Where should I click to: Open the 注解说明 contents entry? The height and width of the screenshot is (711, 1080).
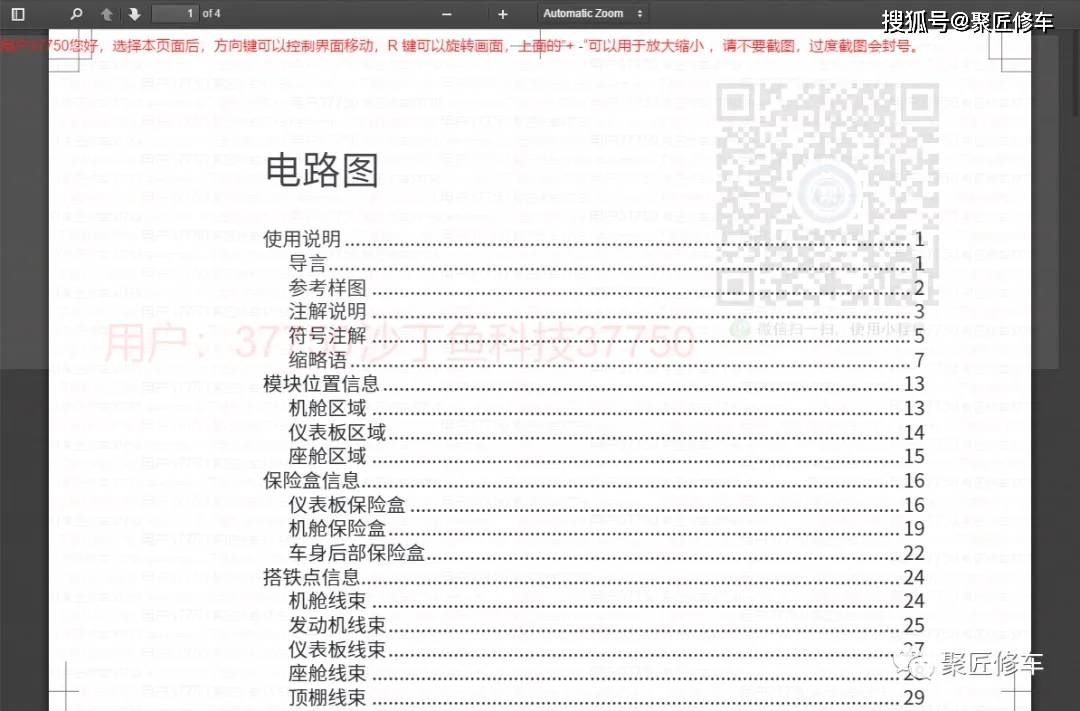(607, 311)
